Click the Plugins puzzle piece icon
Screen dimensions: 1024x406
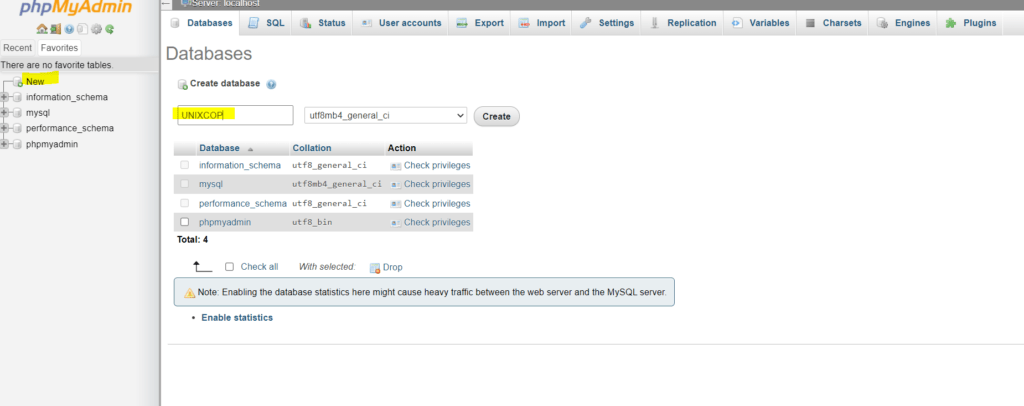tap(951, 23)
